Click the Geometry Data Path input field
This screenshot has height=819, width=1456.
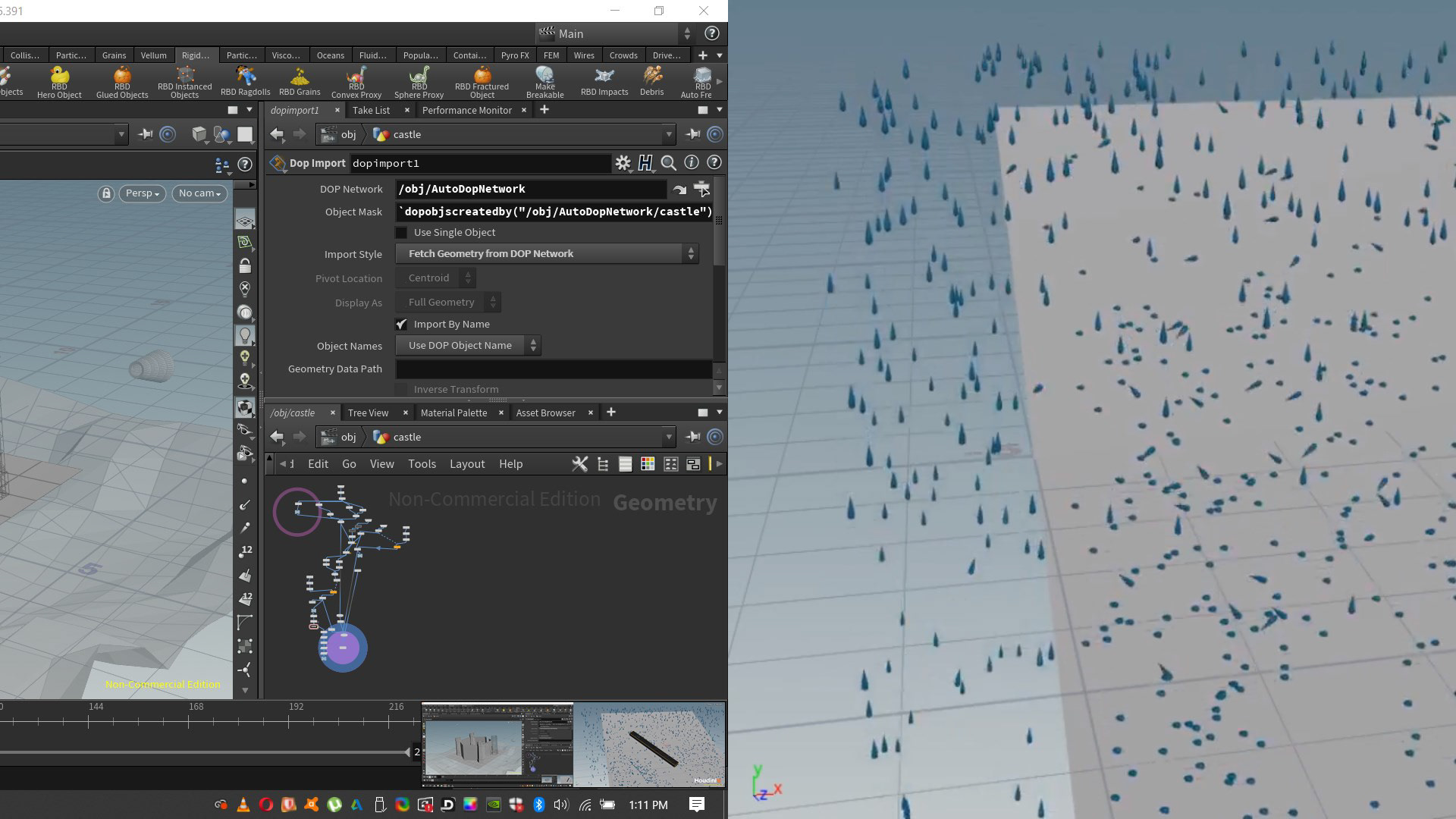554,369
